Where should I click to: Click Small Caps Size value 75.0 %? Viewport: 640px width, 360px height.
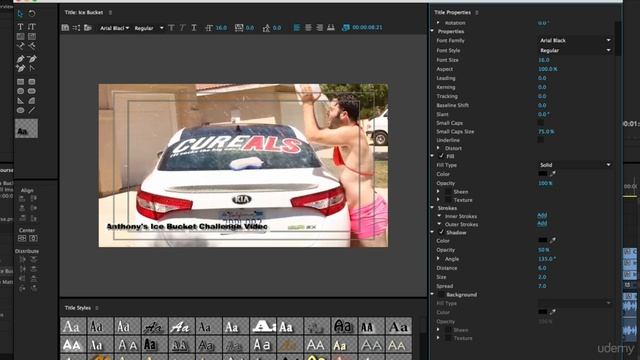pyautogui.click(x=546, y=131)
